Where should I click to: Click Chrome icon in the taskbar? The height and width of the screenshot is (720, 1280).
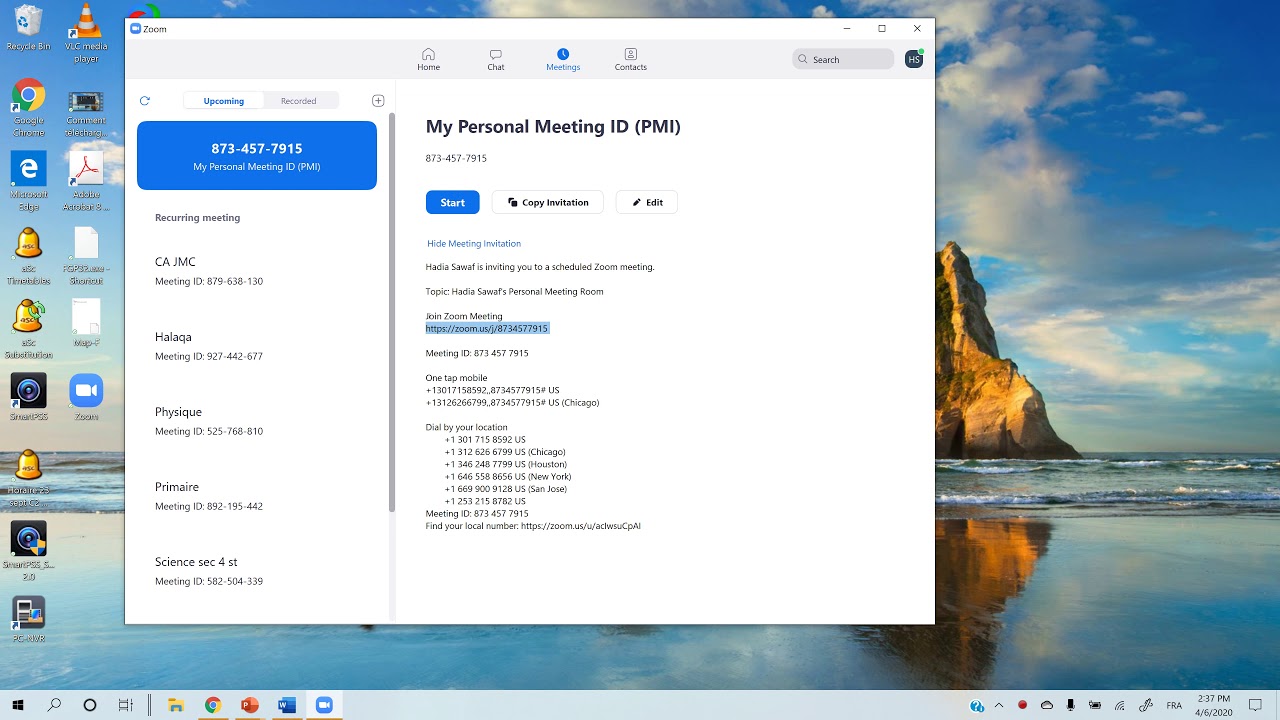point(213,705)
